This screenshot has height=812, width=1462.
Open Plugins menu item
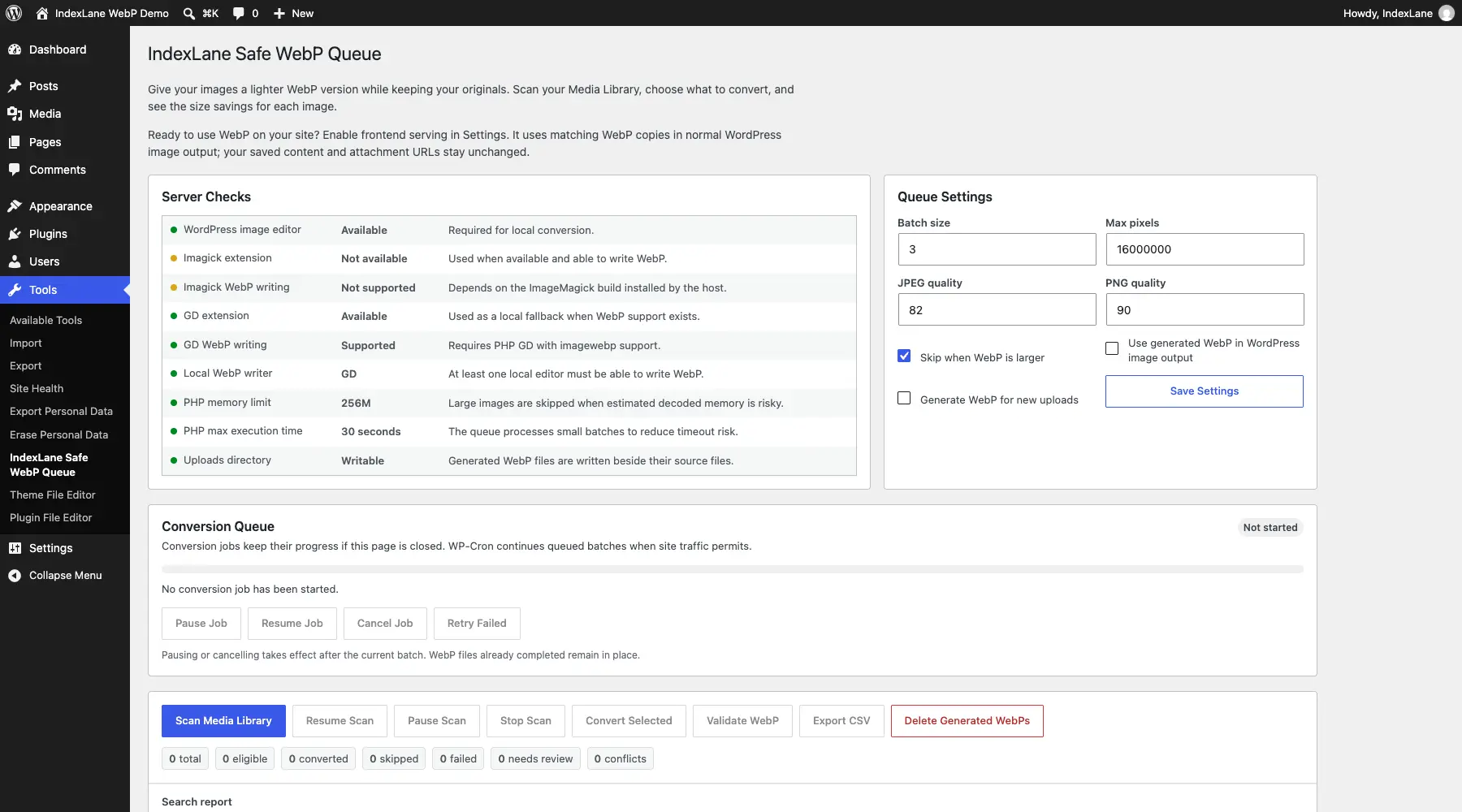65,234
